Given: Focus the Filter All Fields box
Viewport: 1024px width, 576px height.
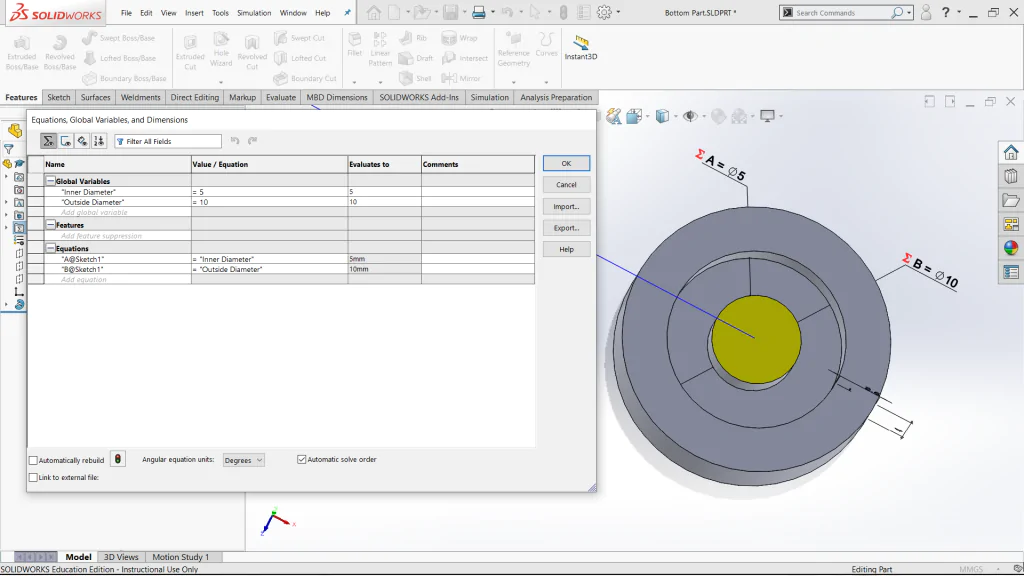Looking at the screenshot, I should point(168,141).
